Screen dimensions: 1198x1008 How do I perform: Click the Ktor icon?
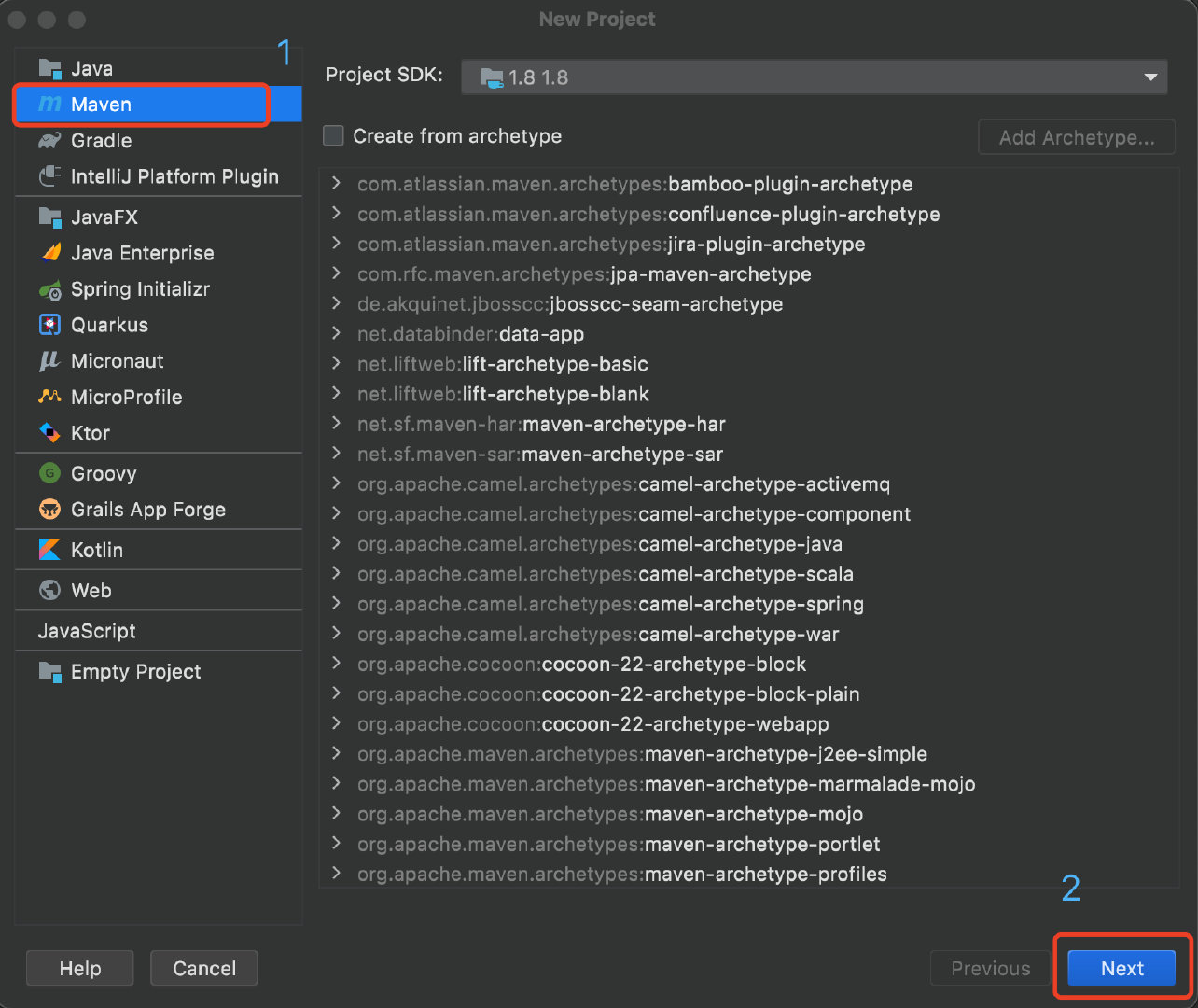49,433
